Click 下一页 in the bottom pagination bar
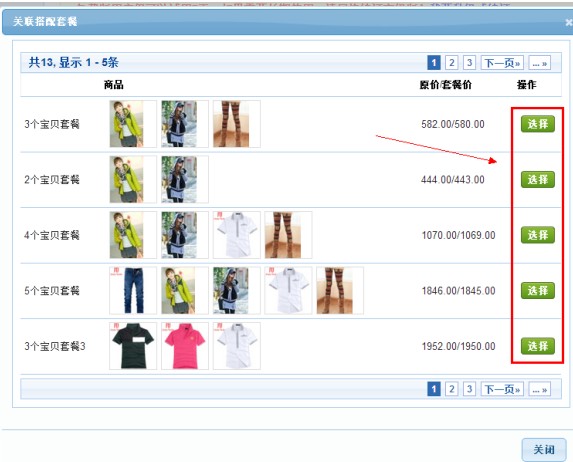The width and height of the screenshot is (573, 462). click(502, 389)
